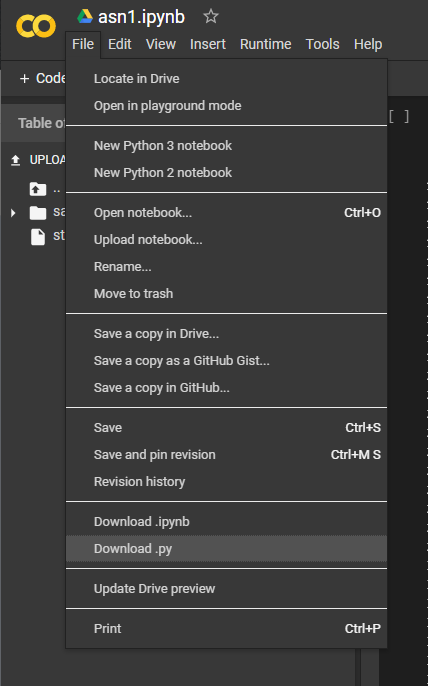The width and height of the screenshot is (428, 686).
Task: Select Save and pin revision
Action: pyautogui.click(x=226, y=455)
